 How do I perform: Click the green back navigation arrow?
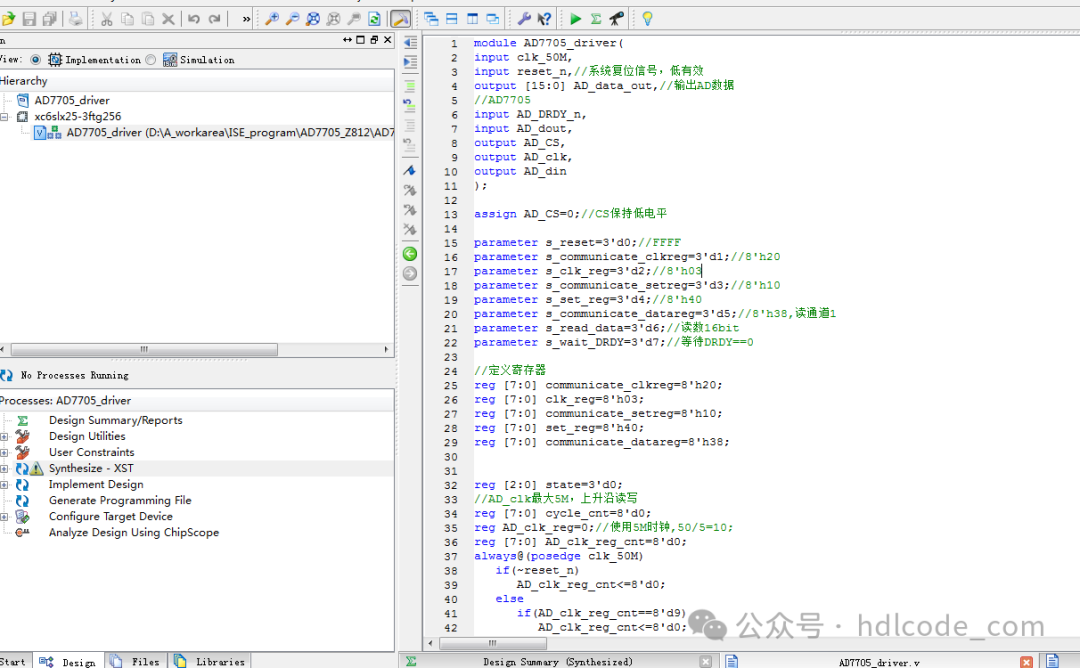tap(410, 254)
